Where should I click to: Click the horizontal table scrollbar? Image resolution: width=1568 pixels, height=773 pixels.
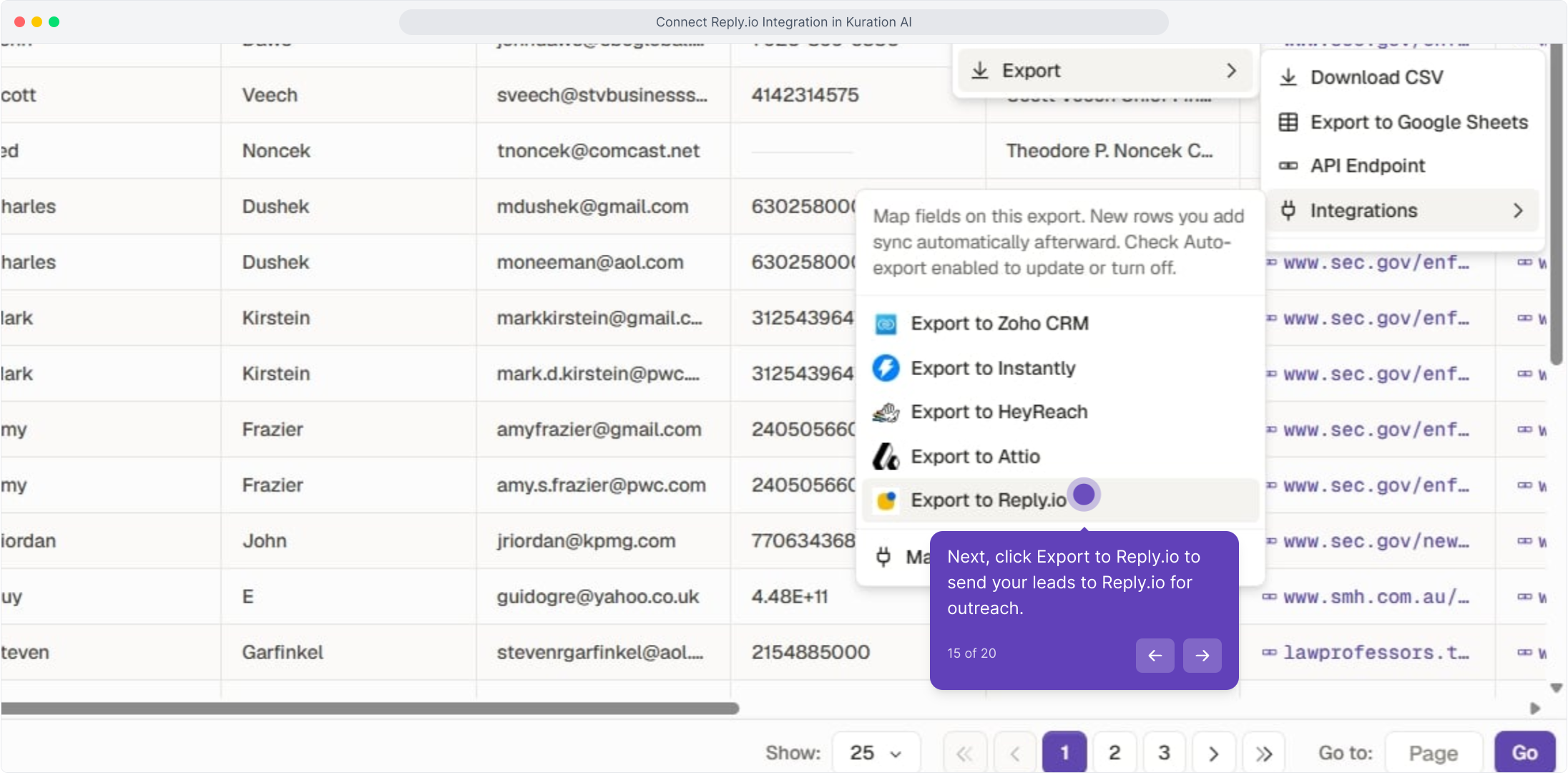pyautogui.click(x=371, y=709)
